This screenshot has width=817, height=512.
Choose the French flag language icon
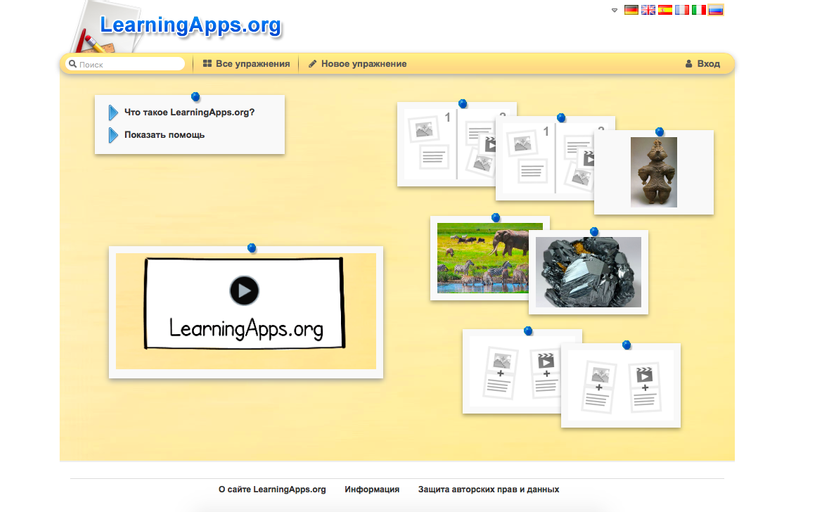point(682,10)
